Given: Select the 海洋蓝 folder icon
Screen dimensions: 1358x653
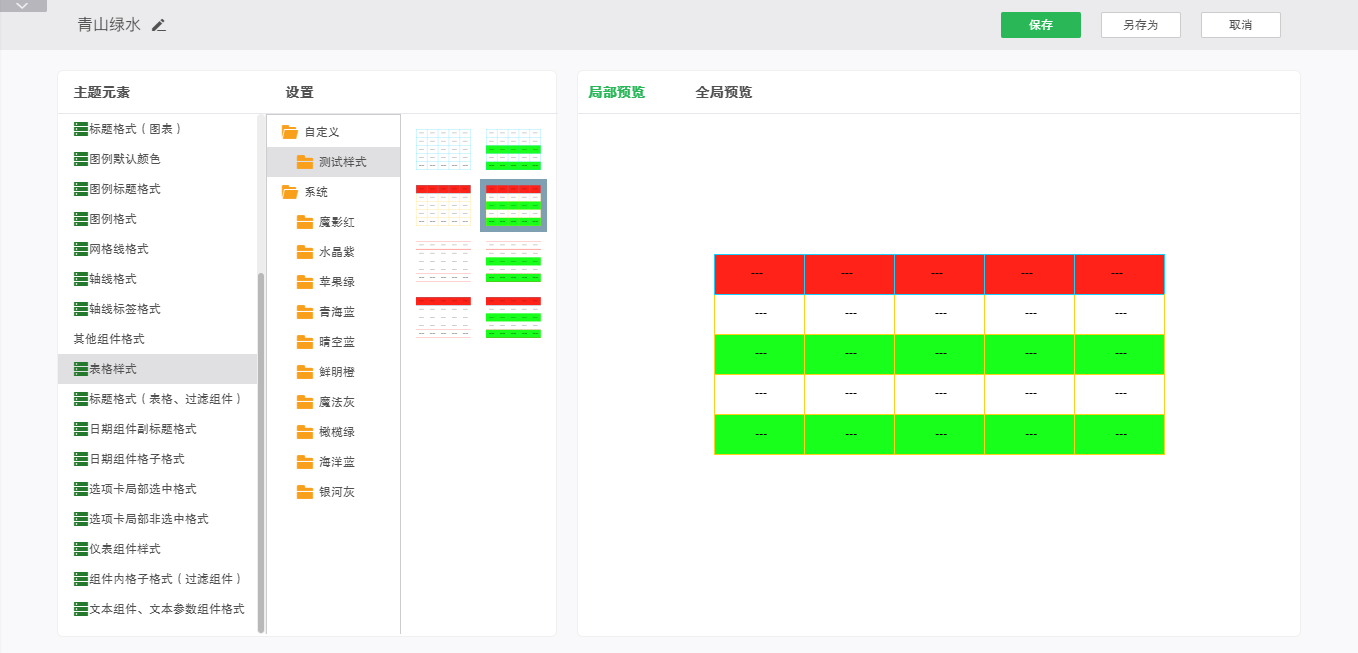Looking at the screenshot, I should [x=305, y=462].
